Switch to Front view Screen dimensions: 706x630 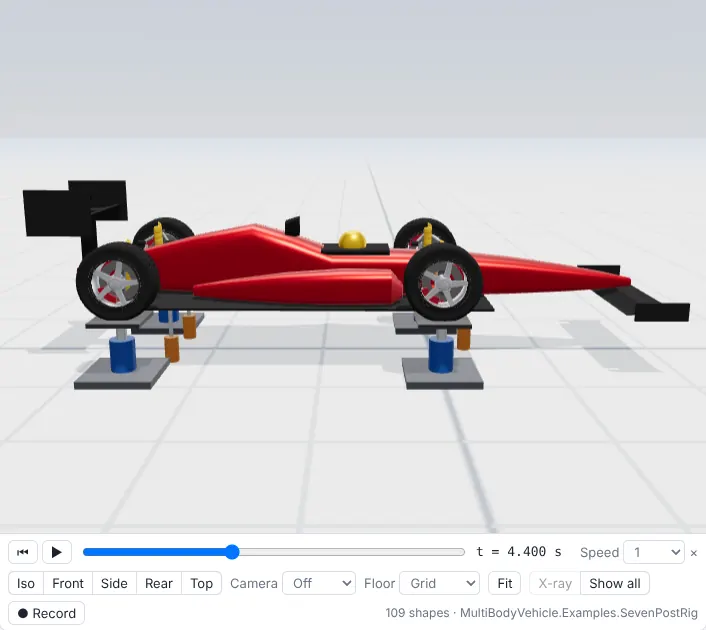68,583
